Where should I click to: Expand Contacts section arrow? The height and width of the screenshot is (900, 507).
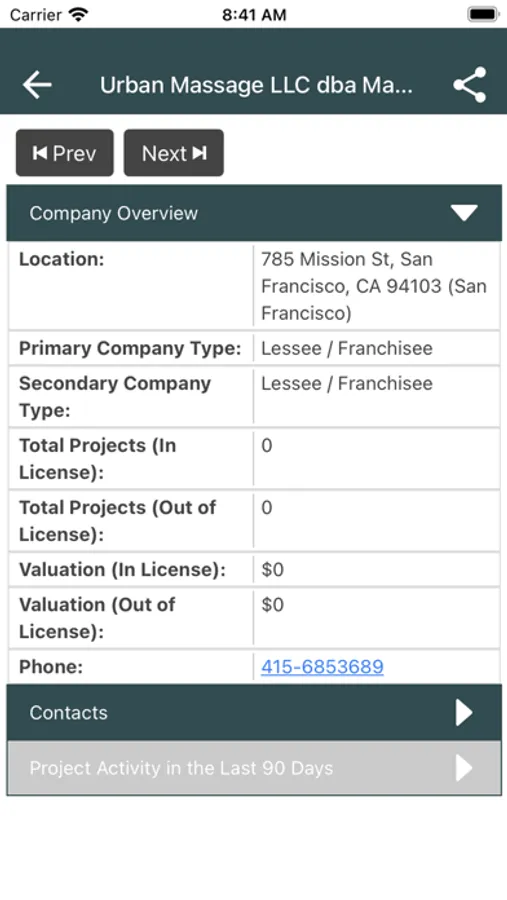[464, 712]
